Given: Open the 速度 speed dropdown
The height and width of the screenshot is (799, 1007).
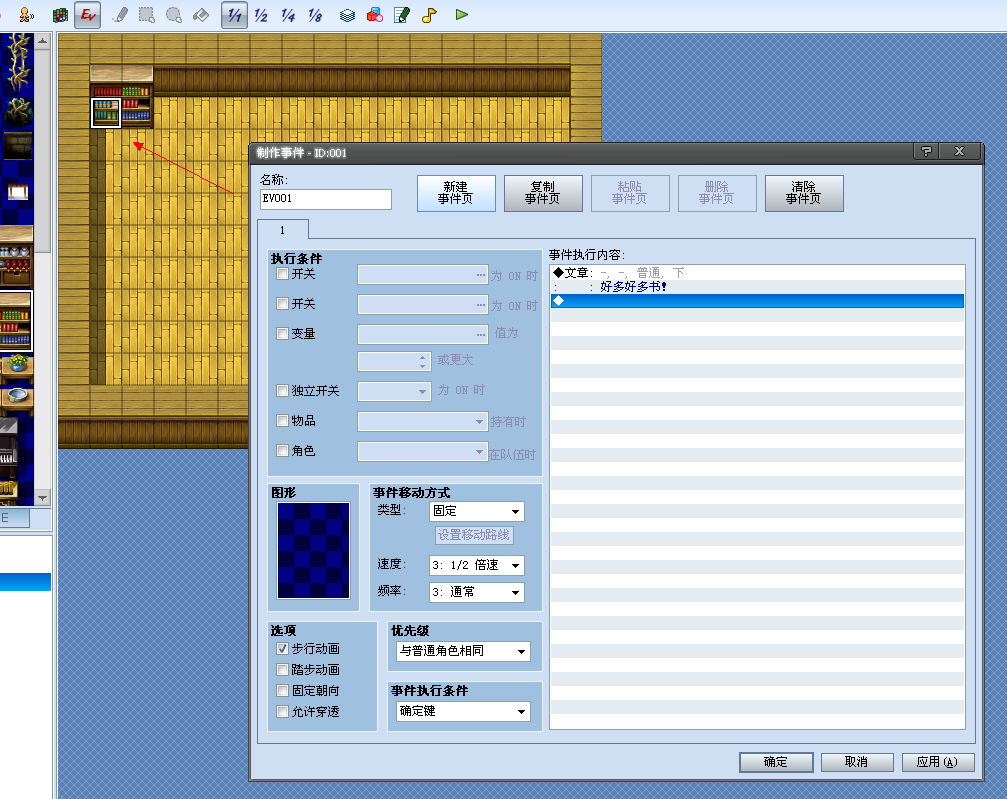Looking at the screenshot, I should 477,565.
